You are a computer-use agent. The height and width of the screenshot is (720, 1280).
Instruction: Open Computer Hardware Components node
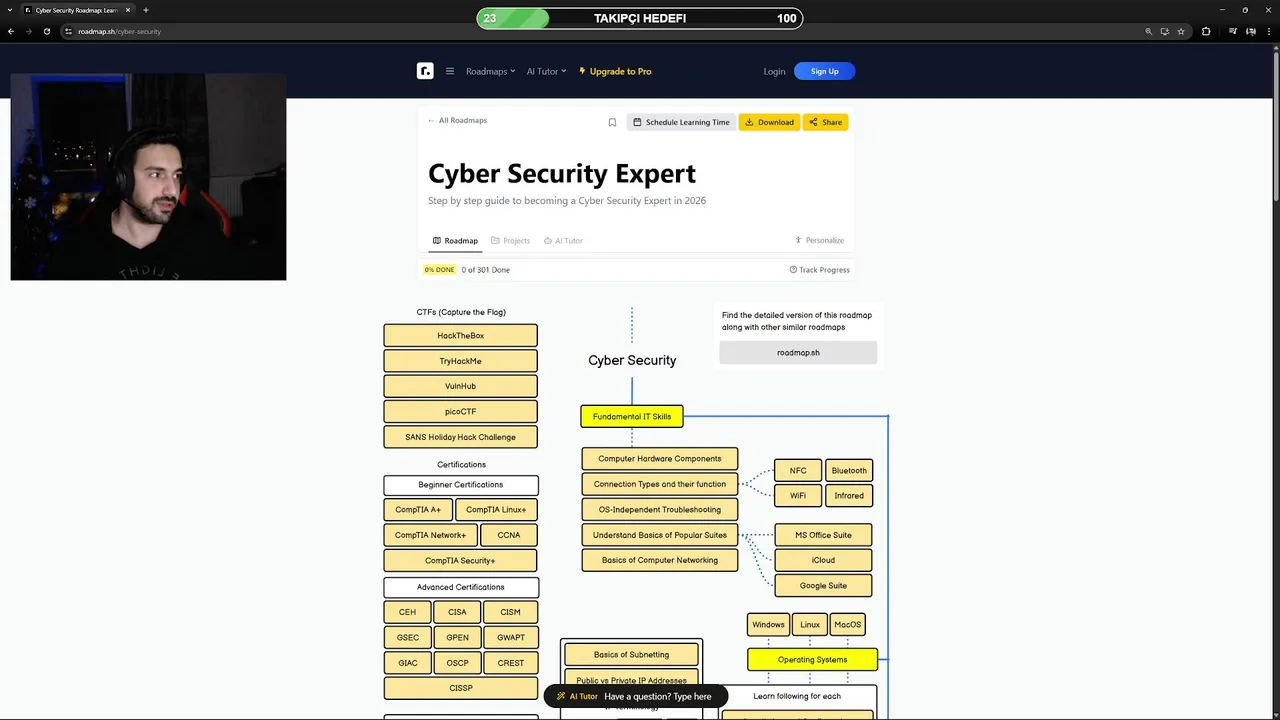[x=660, y=458]
